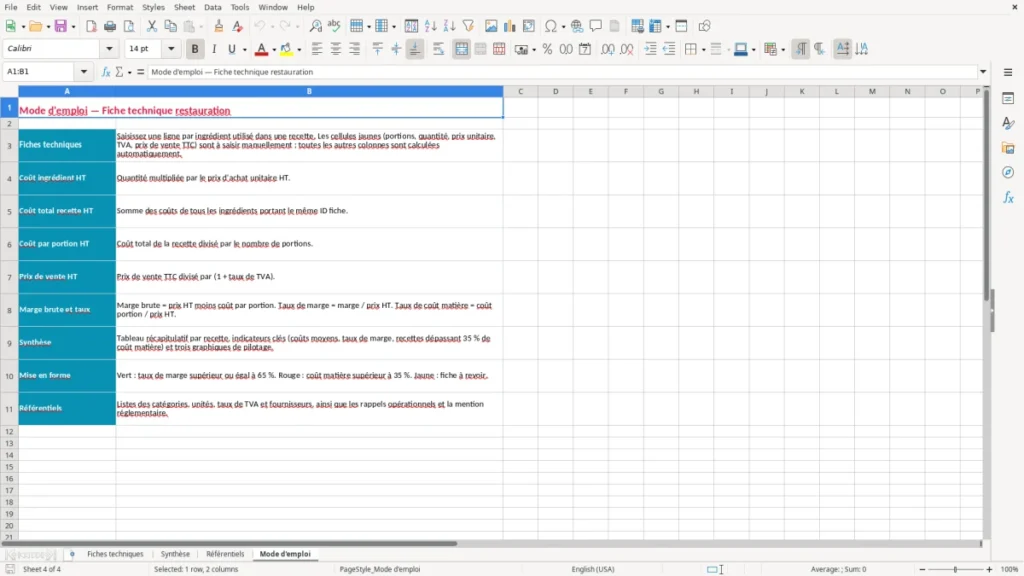Open the sidebar Properties panel icon

[1008, 98]
